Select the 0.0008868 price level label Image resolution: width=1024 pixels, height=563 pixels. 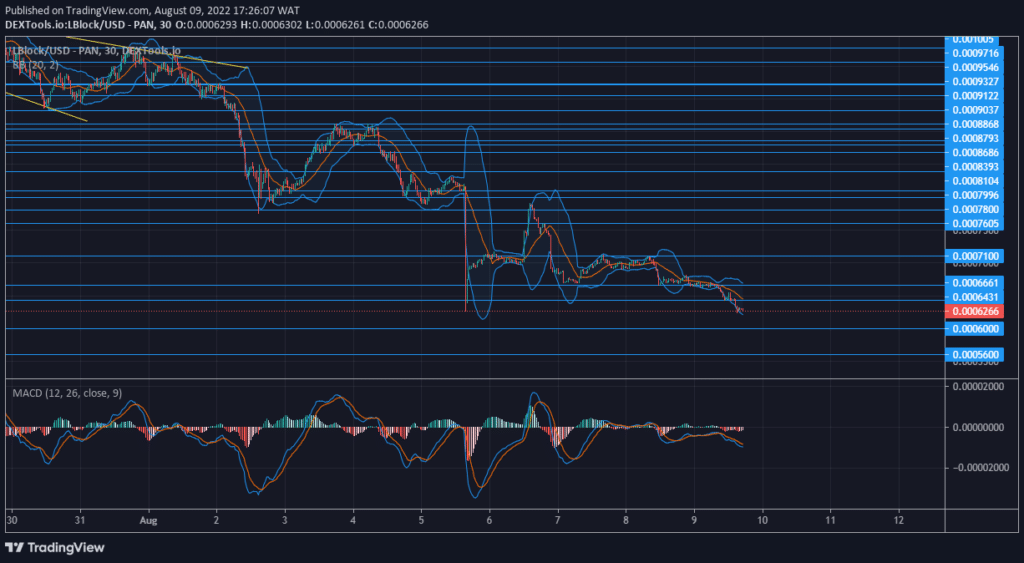point(975,124)
